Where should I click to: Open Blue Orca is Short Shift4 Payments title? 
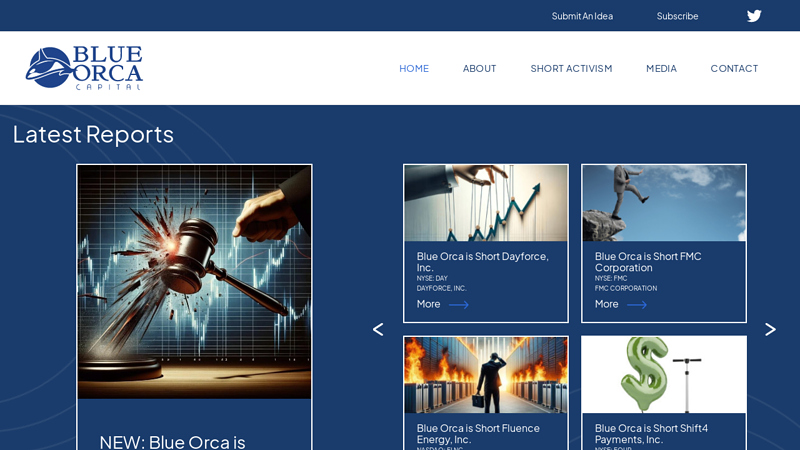(651, 434)
